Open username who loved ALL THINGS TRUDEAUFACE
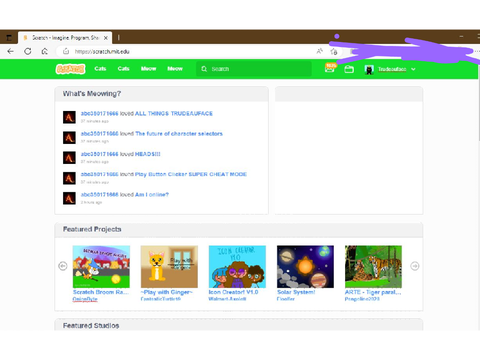This screenshot has height=360, width=480. [100, 113]
